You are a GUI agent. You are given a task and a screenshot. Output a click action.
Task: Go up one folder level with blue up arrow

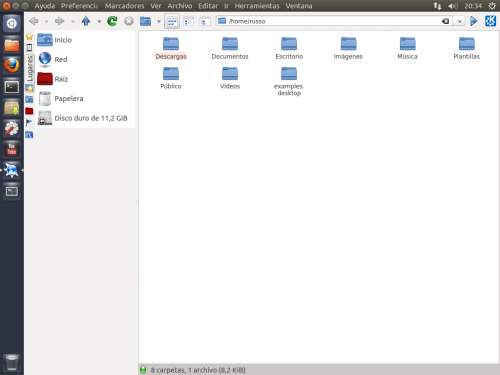point(86,21)
